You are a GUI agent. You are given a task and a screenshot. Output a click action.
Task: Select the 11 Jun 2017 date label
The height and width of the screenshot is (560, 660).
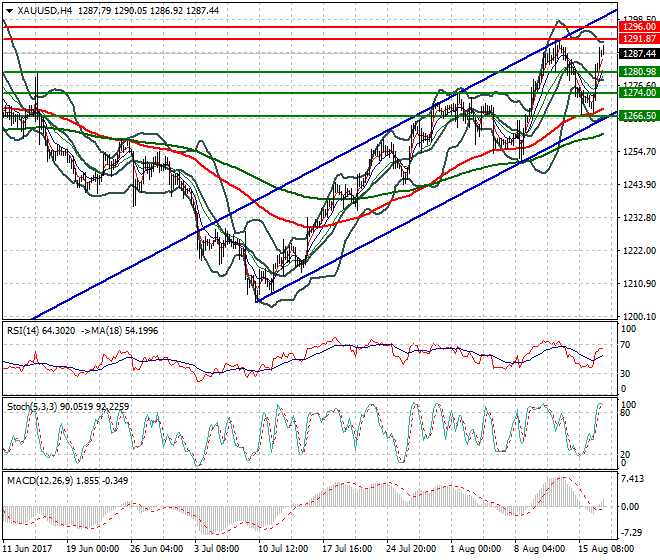[27, 549]
